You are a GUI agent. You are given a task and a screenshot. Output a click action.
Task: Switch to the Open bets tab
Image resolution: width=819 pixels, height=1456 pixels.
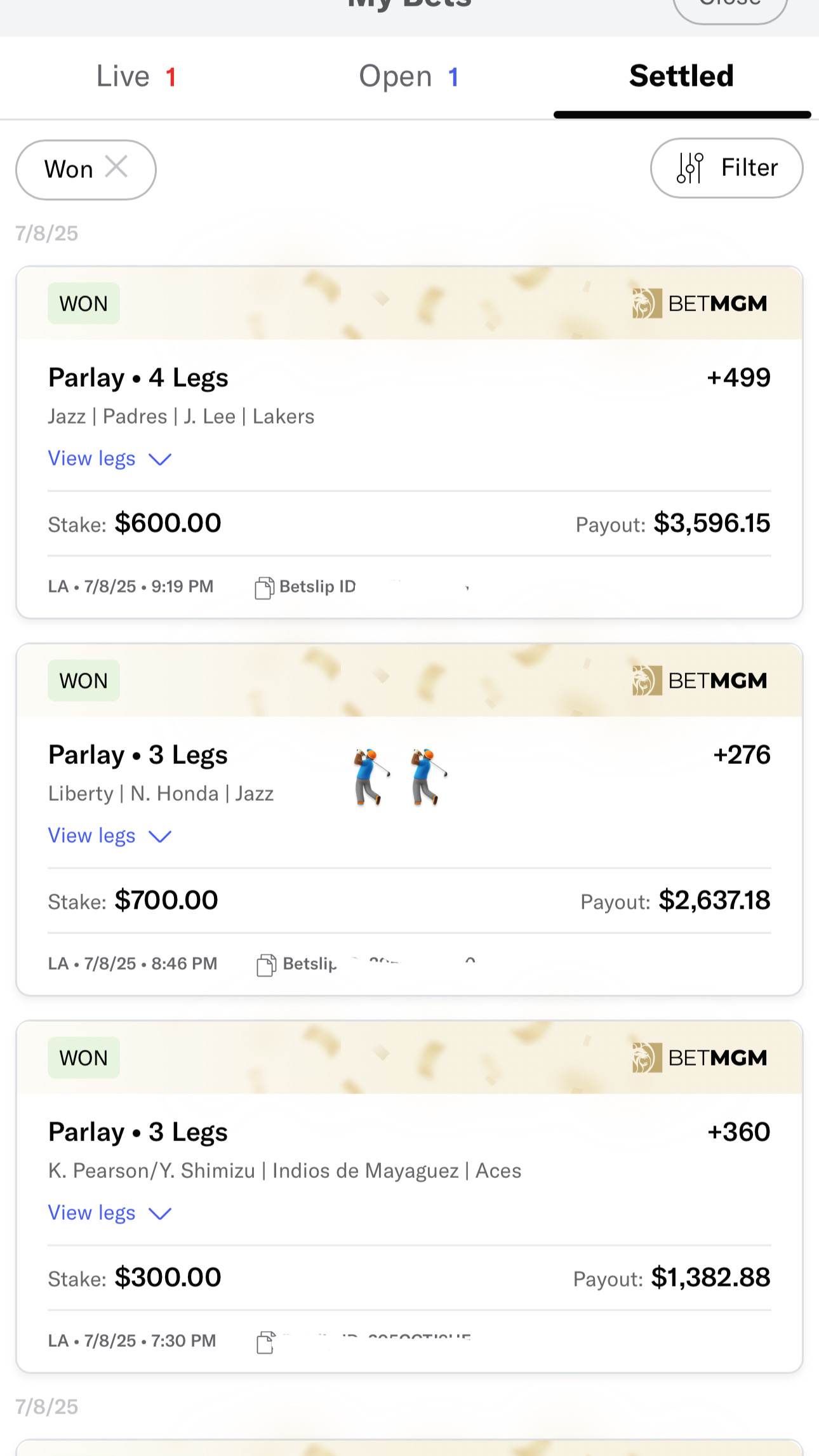coord(408,77)
